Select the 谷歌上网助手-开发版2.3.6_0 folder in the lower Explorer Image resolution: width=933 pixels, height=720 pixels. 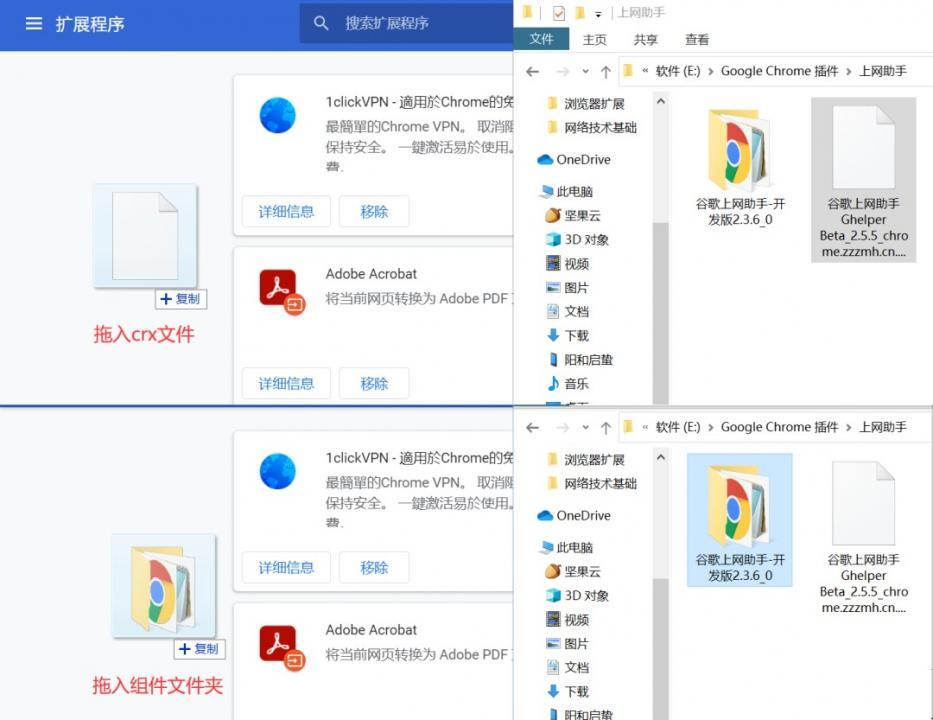point(740,519)
